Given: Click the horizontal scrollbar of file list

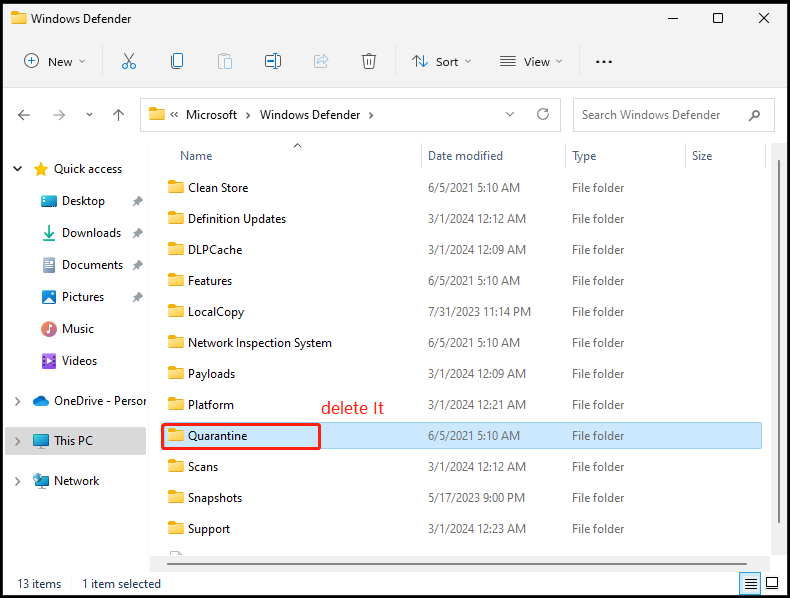Looking at the screenshot, I should (x=456, y=564).
